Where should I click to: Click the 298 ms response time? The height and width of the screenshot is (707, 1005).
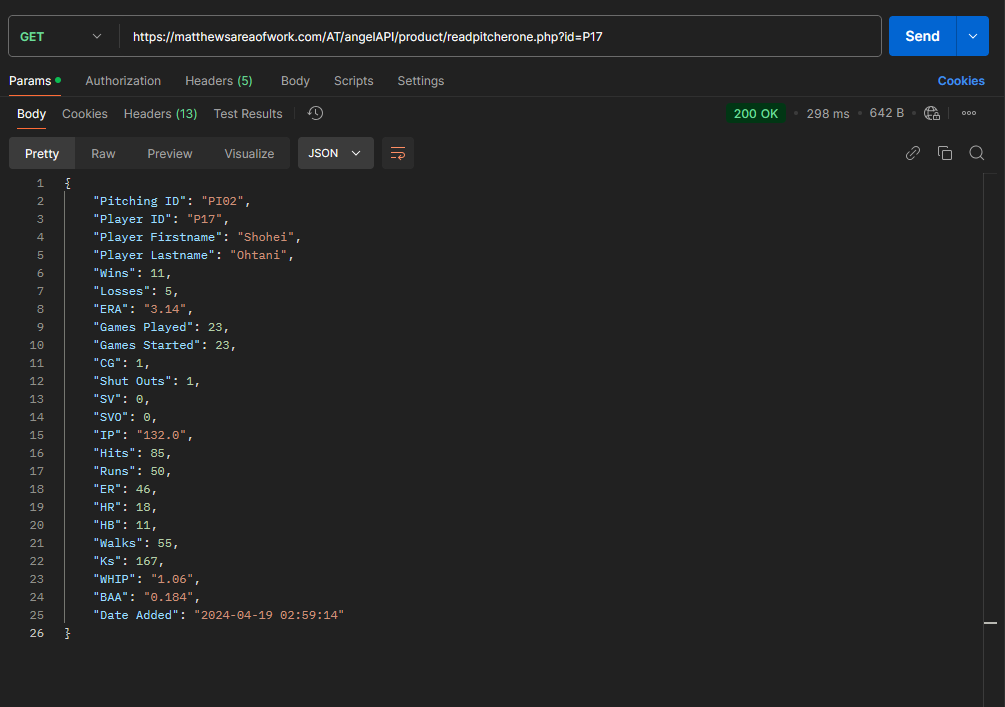tap(827, 113)
